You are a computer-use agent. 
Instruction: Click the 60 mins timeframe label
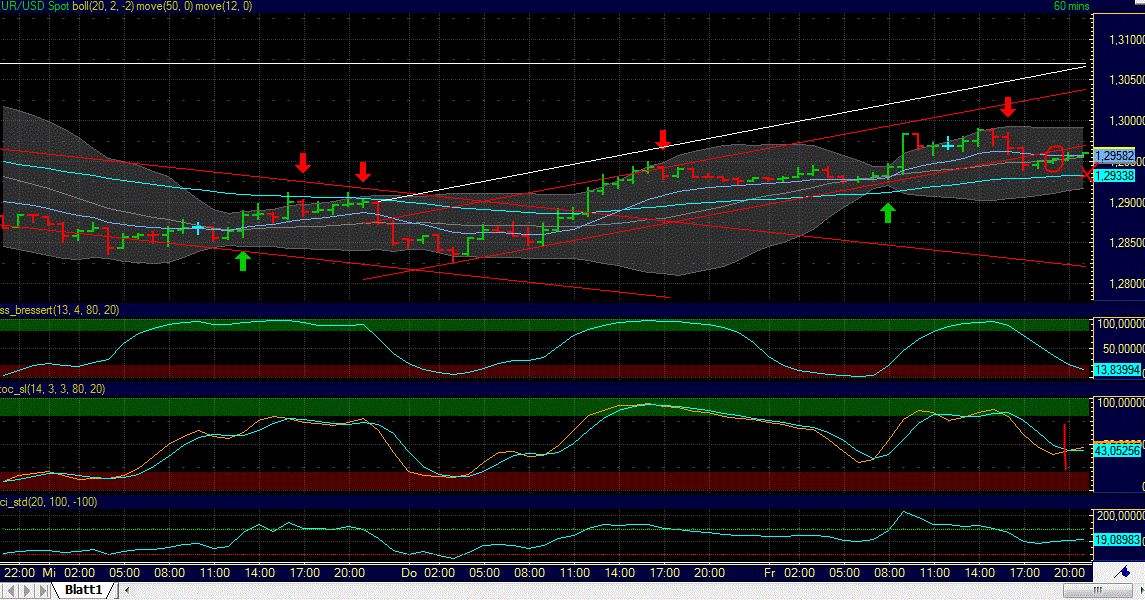pos(1070,6)
